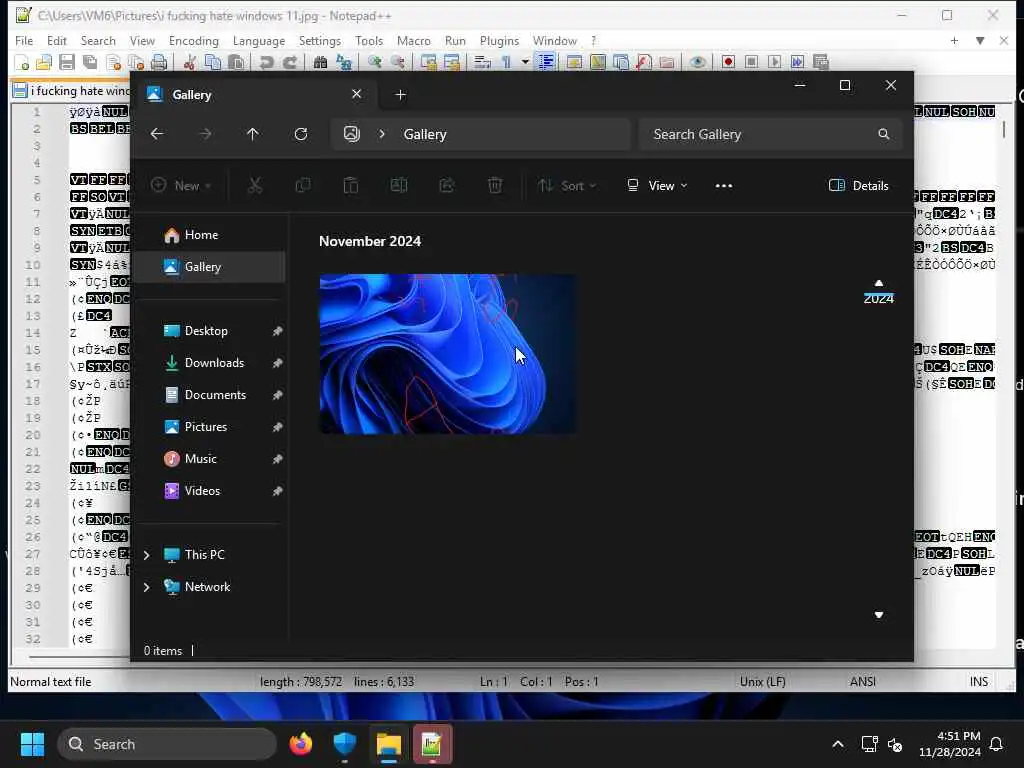Open the Sort dropdown in Explorer
This screenshot has width=1024, height=768.
[567, 185]
